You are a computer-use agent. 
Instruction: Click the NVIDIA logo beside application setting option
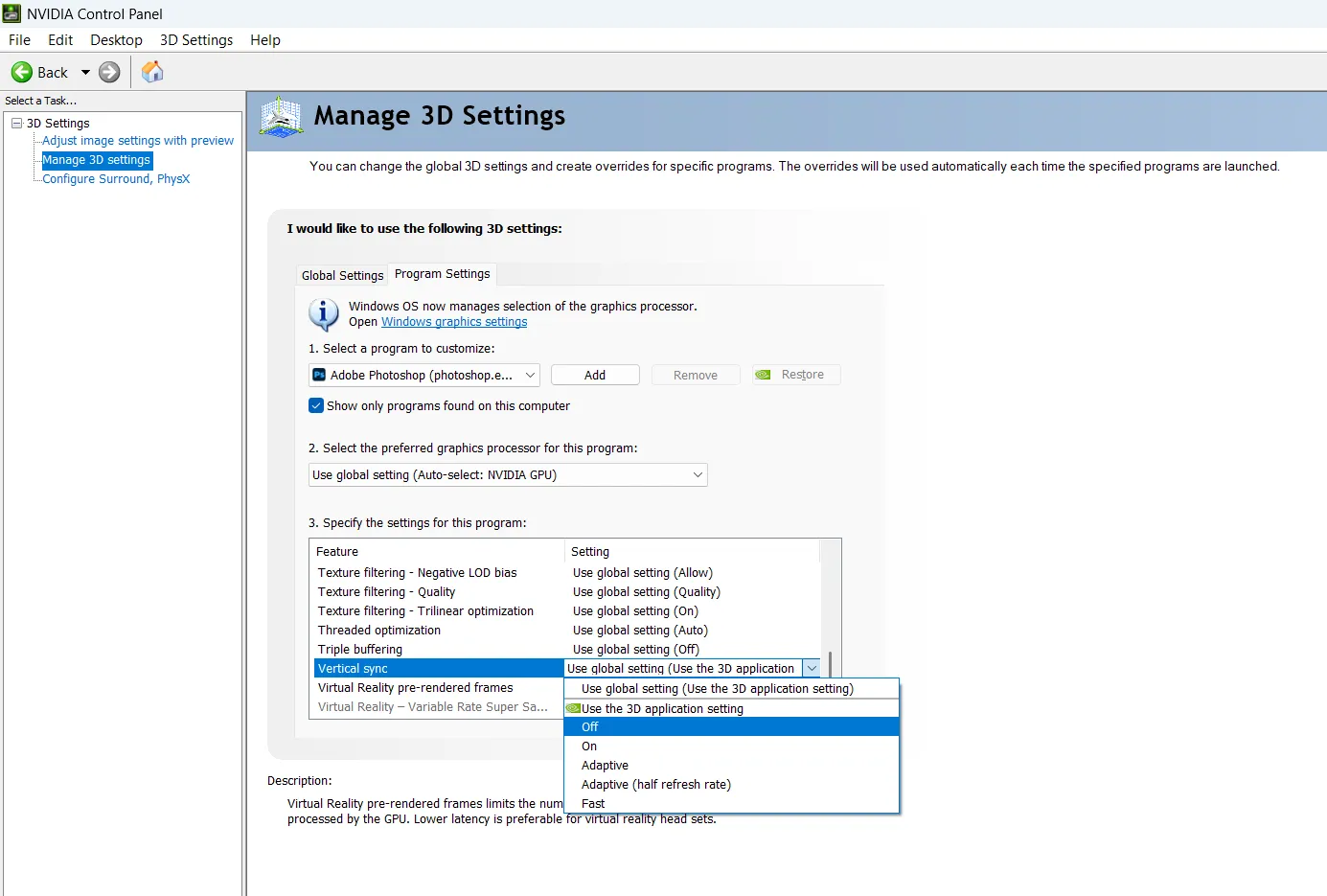click(x=573, y=708)
